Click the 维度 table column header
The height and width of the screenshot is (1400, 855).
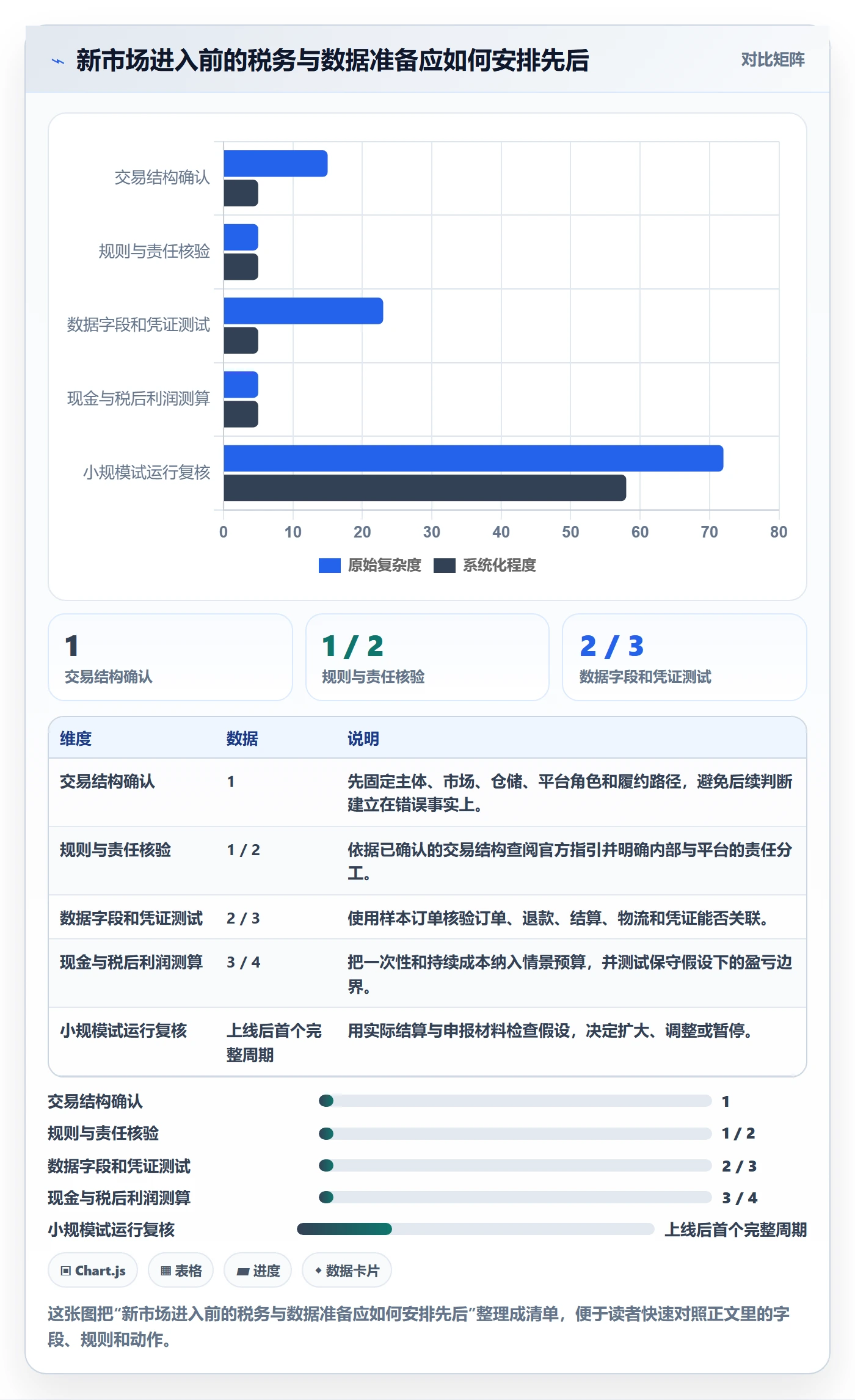pyautogui.click(x=76, y=738)
